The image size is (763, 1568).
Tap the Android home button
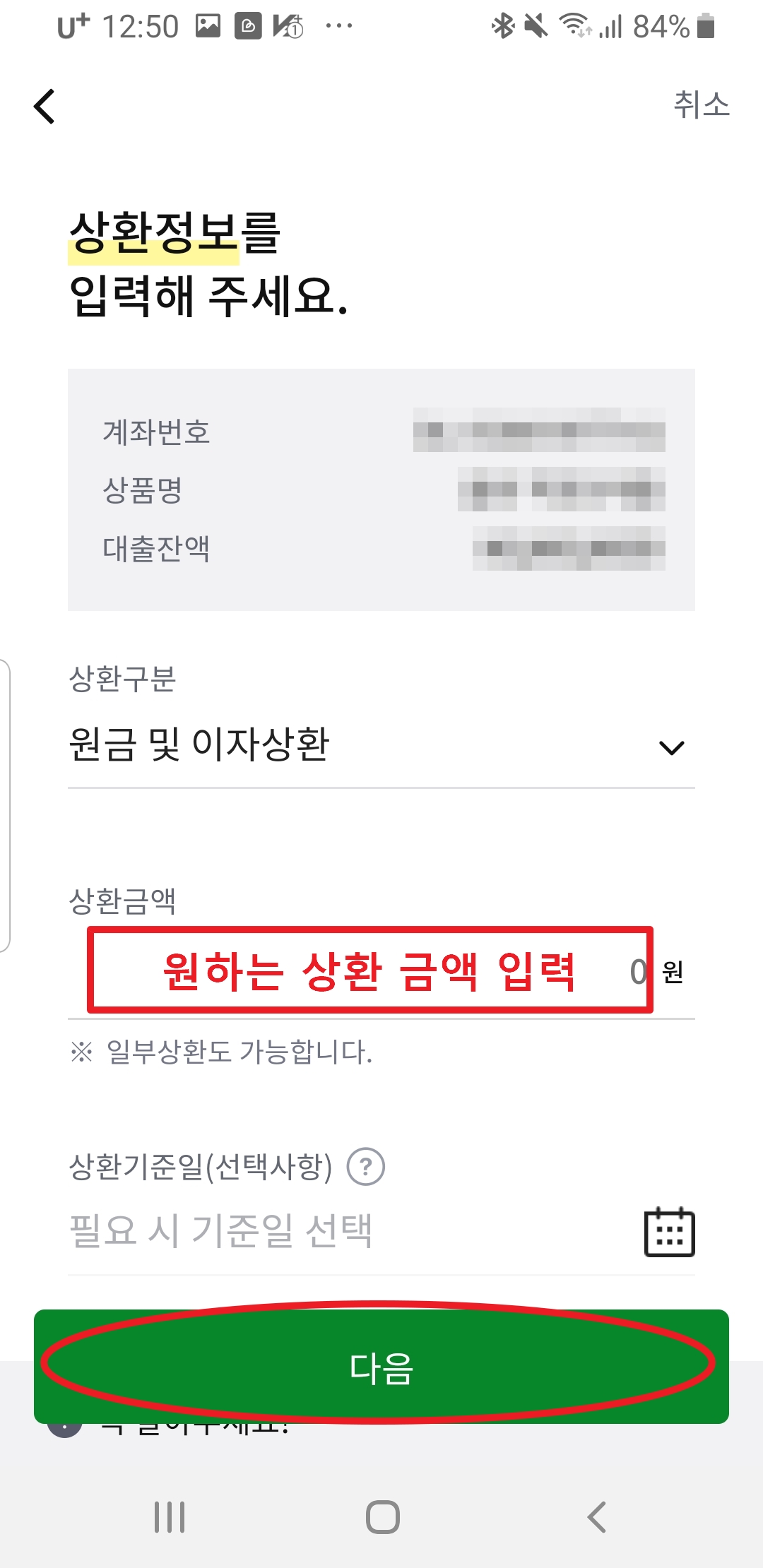(x=382, y=1517)
